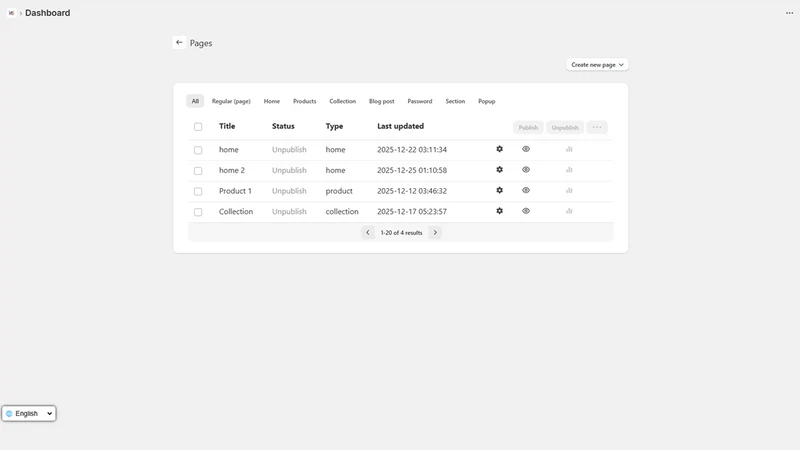The height and width of the screenshot is (450, 800).
Task: Preview home 2 page with eye icon
Action: (x=526, y=169)
